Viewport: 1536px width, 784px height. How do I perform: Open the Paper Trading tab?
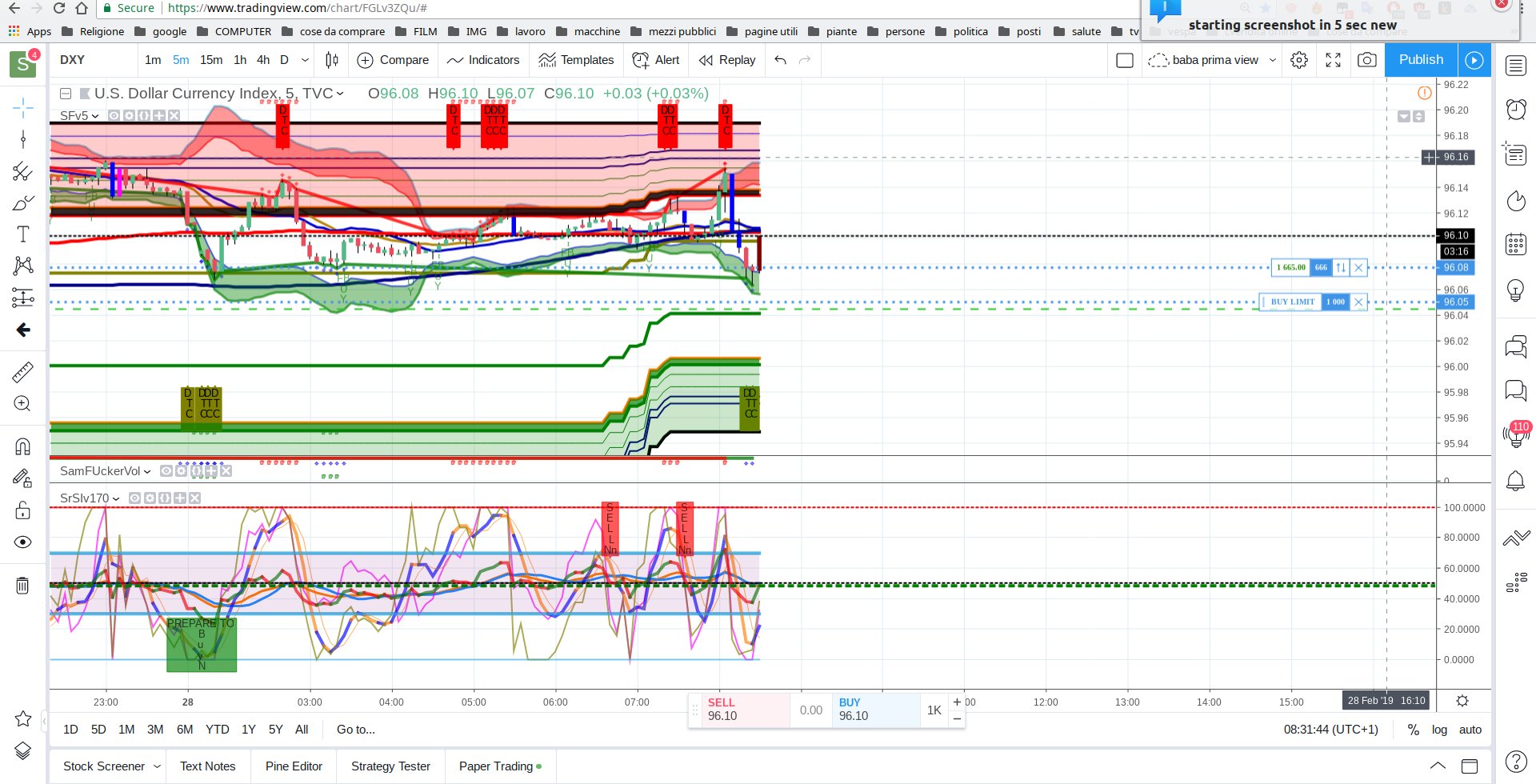point(500,766)
